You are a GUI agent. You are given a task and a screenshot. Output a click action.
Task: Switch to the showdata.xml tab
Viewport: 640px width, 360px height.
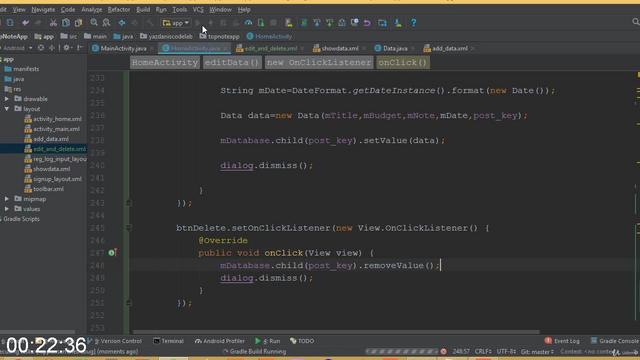coord(340,48)
